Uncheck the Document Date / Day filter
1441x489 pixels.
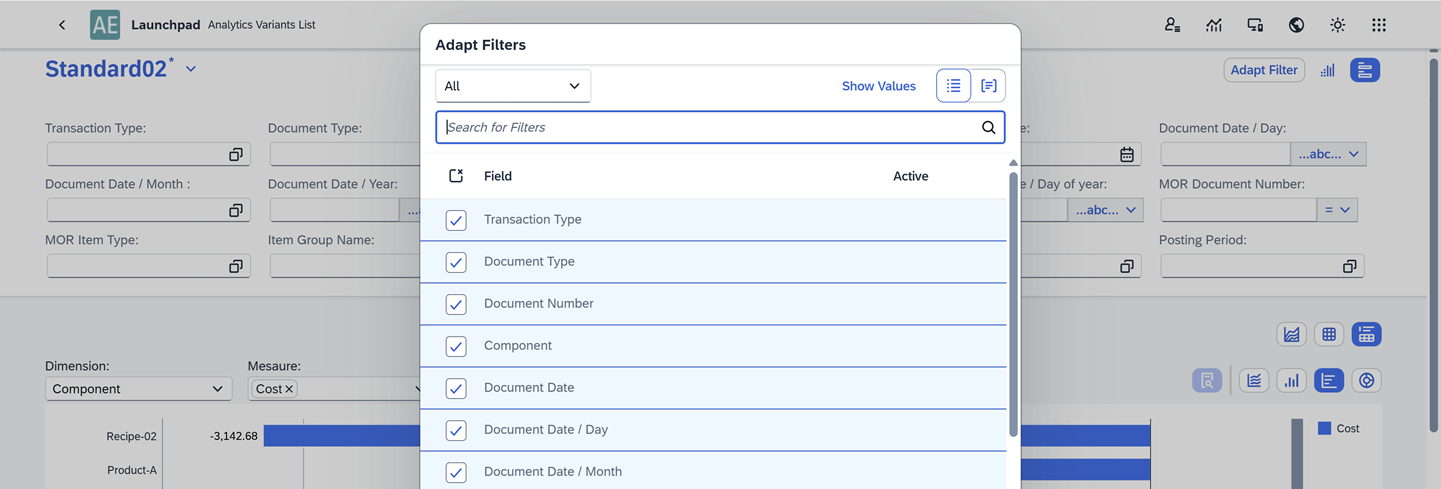point(456,430)
